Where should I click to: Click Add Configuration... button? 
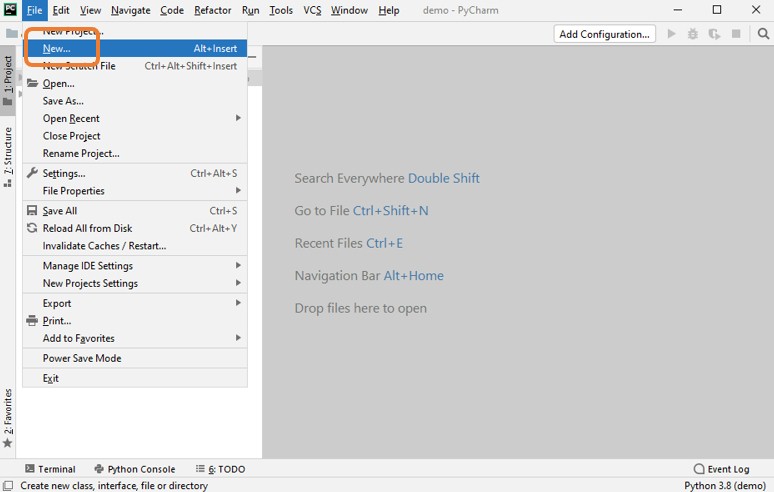(x=604, y=34)
